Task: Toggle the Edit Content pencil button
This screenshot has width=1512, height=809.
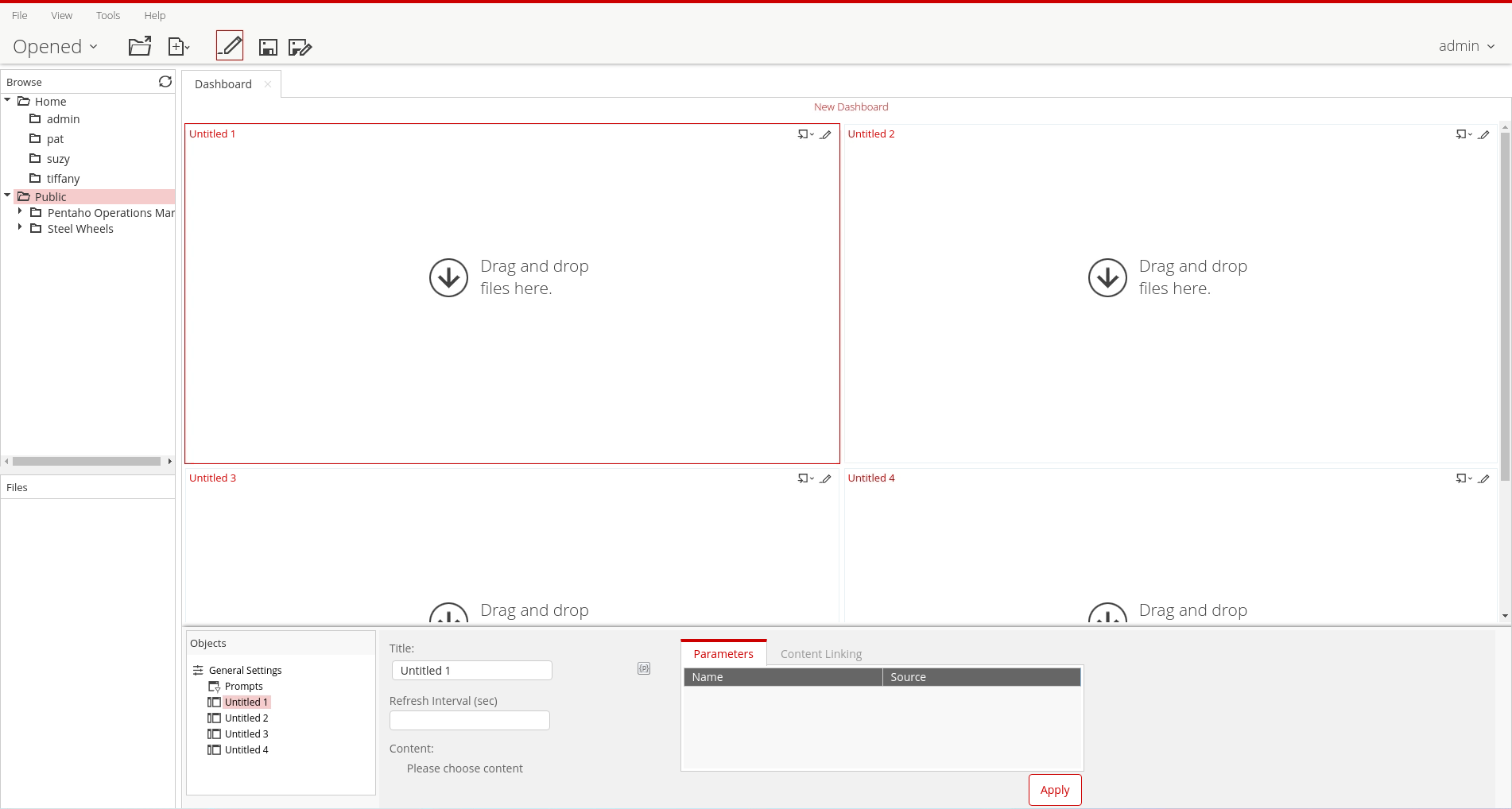Action: point(230,46)
